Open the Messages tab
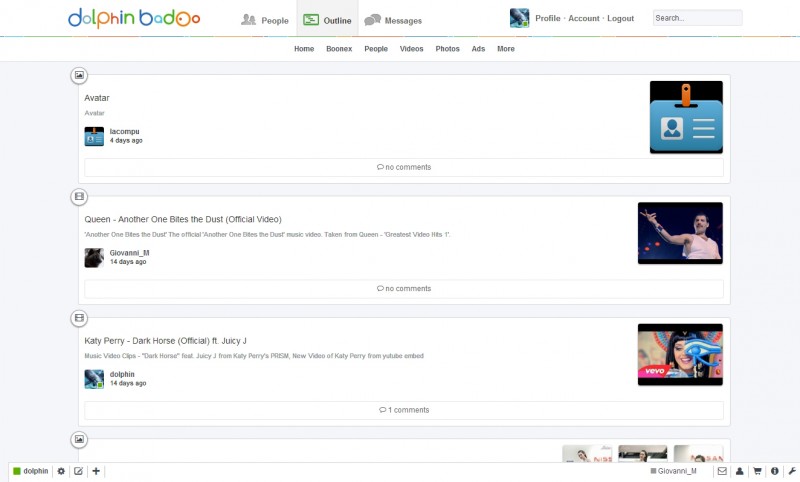The width and height of the screenshot is (800, 482). coord(393,20)
